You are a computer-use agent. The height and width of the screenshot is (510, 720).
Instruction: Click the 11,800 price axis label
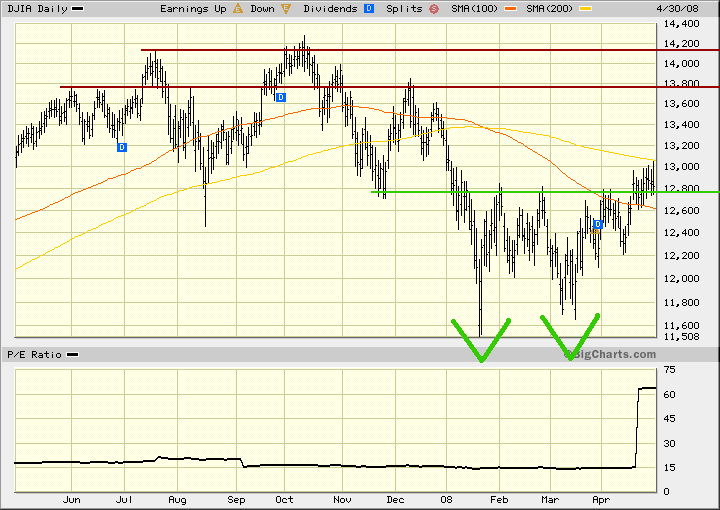pos(681,302)
